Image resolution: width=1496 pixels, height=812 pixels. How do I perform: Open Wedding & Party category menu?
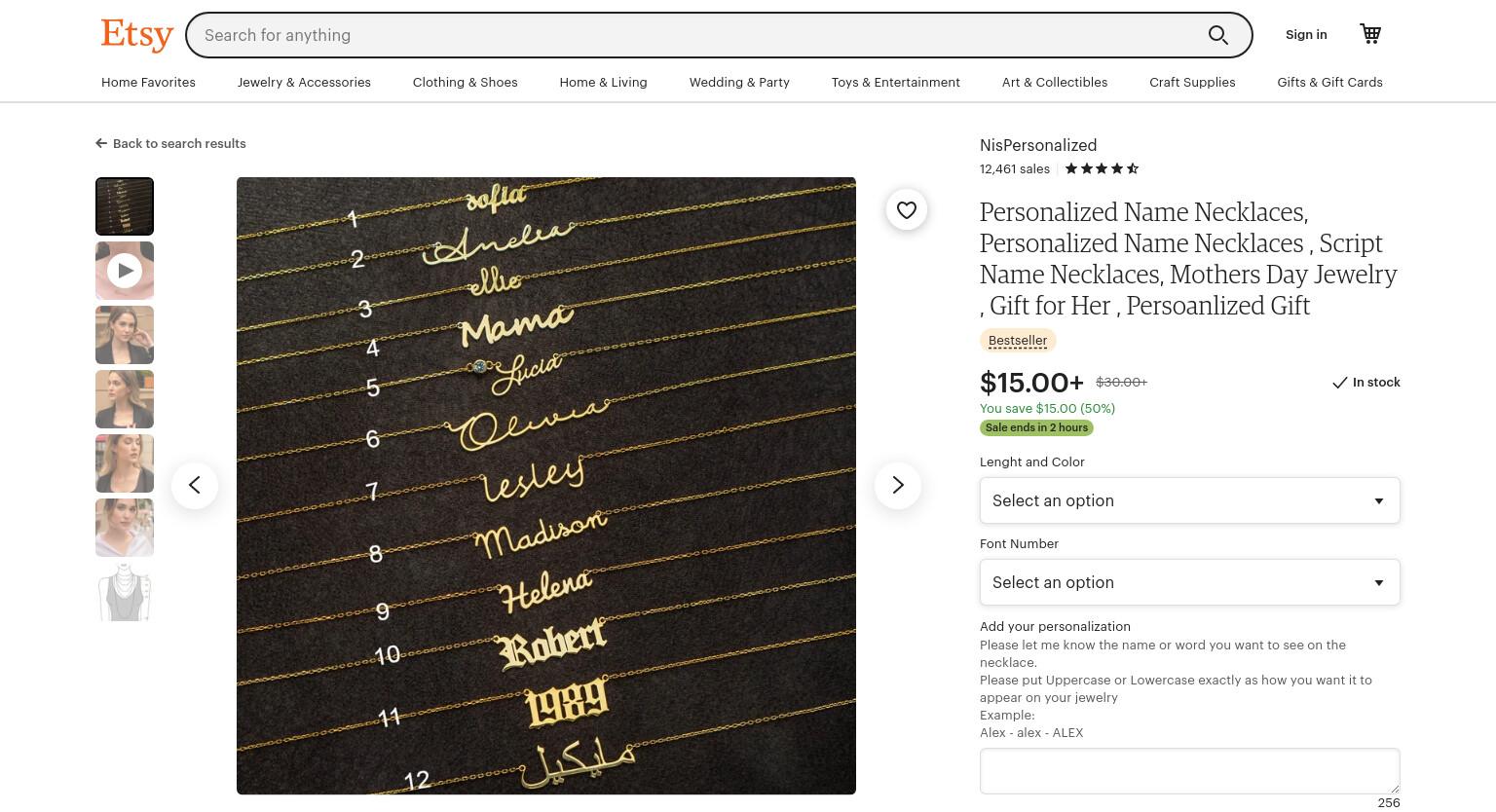[739, 82]
